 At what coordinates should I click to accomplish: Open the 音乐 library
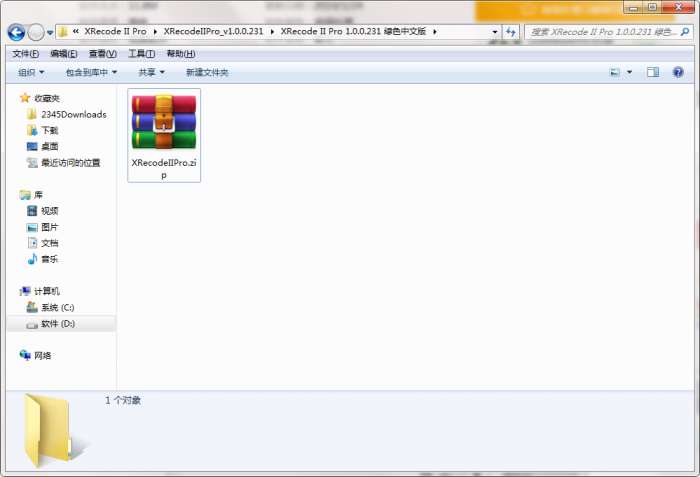tap(50, 259)
